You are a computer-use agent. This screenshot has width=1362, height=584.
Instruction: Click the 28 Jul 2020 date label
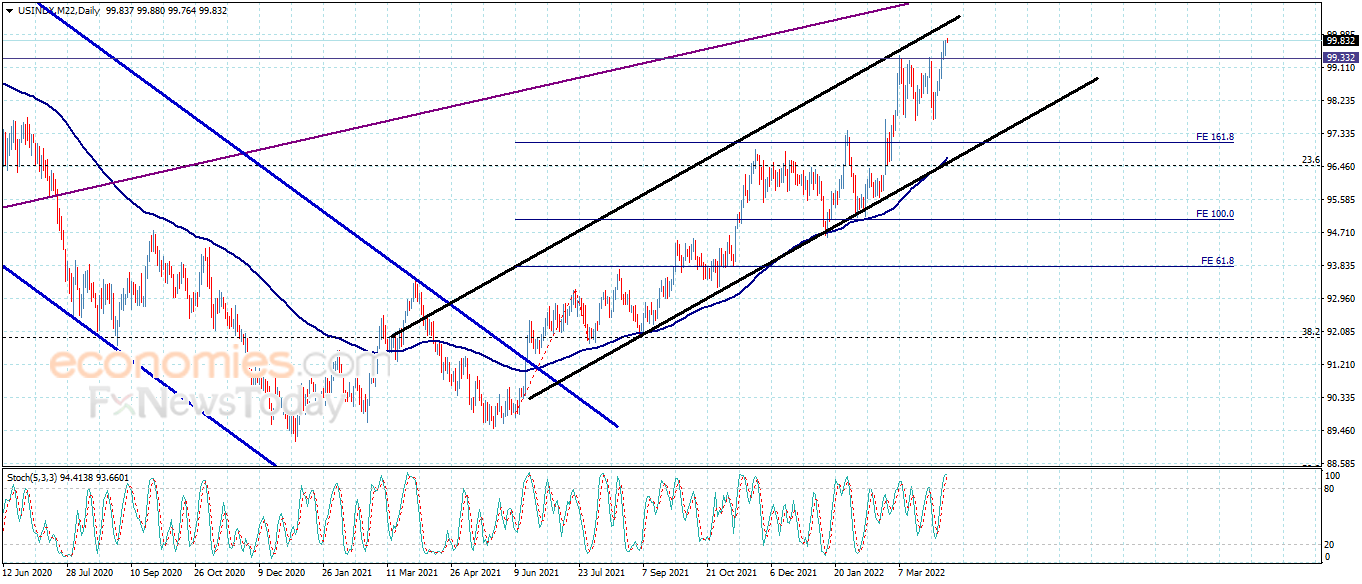tap(90, 574)
